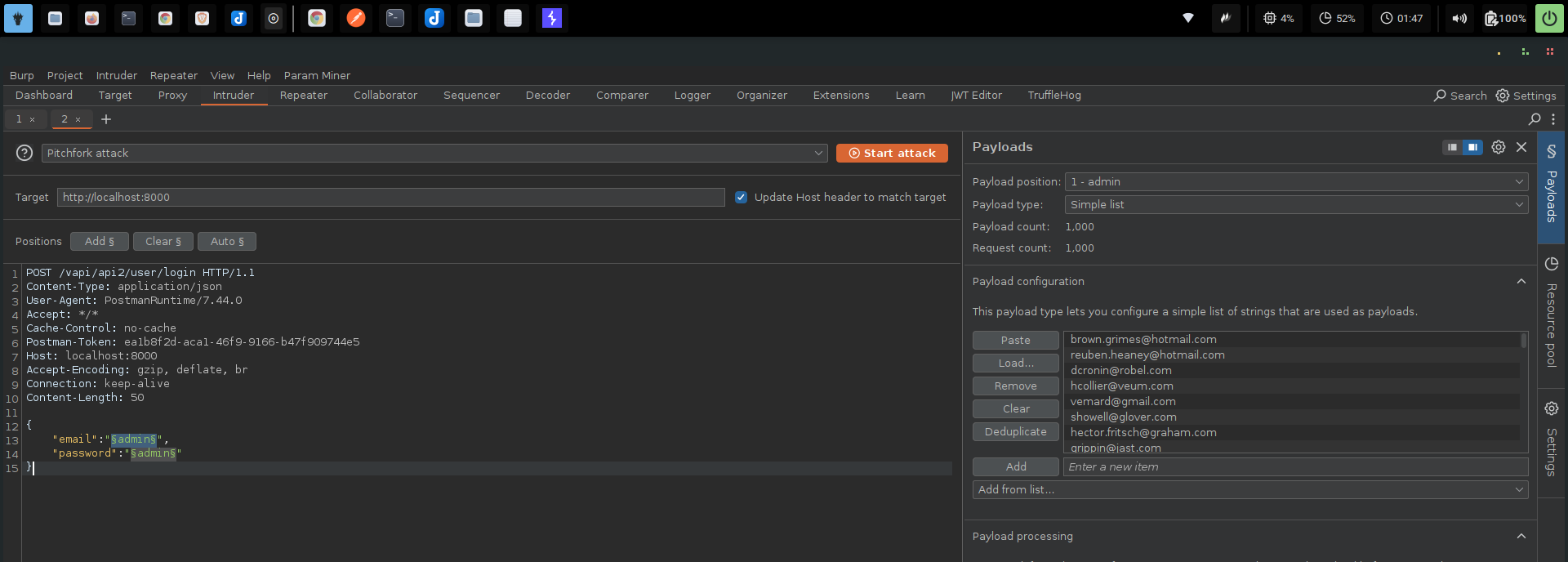1568x562 pixels.
Task: Open the flame icon in system tray
Action: point(1226,18)
